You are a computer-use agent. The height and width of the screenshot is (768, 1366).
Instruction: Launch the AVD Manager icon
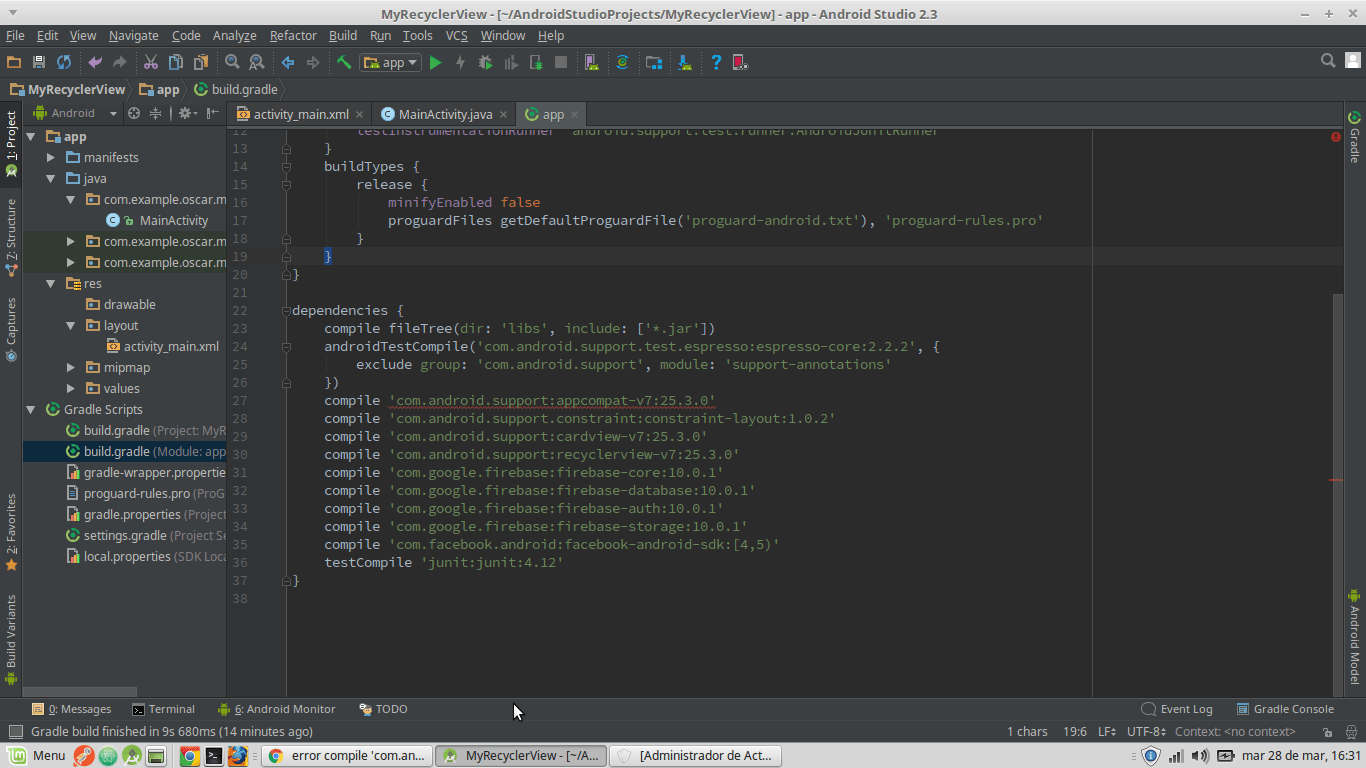pyautogui.click(x=591, y=62)
